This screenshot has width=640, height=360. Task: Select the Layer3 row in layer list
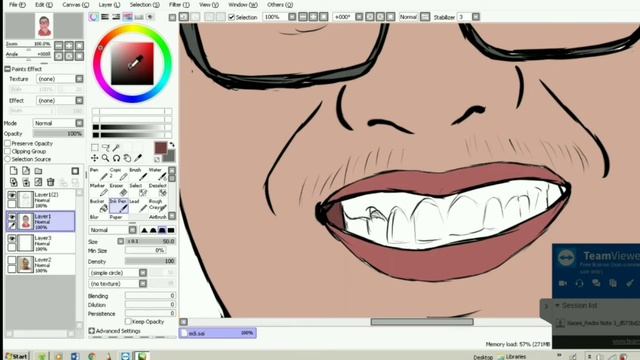click(x=40, y=243)
